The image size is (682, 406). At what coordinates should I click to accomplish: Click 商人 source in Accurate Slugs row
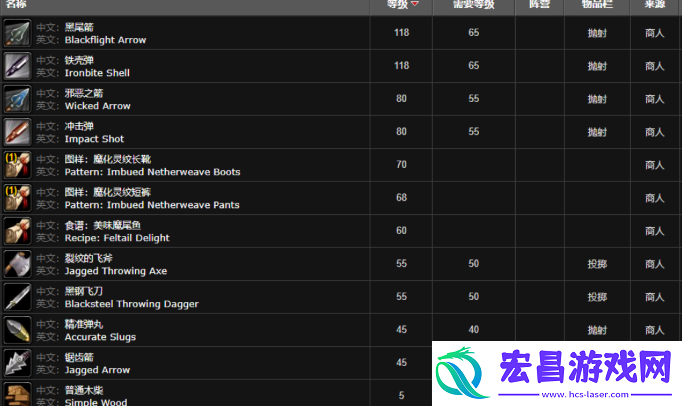click(655, 330)
